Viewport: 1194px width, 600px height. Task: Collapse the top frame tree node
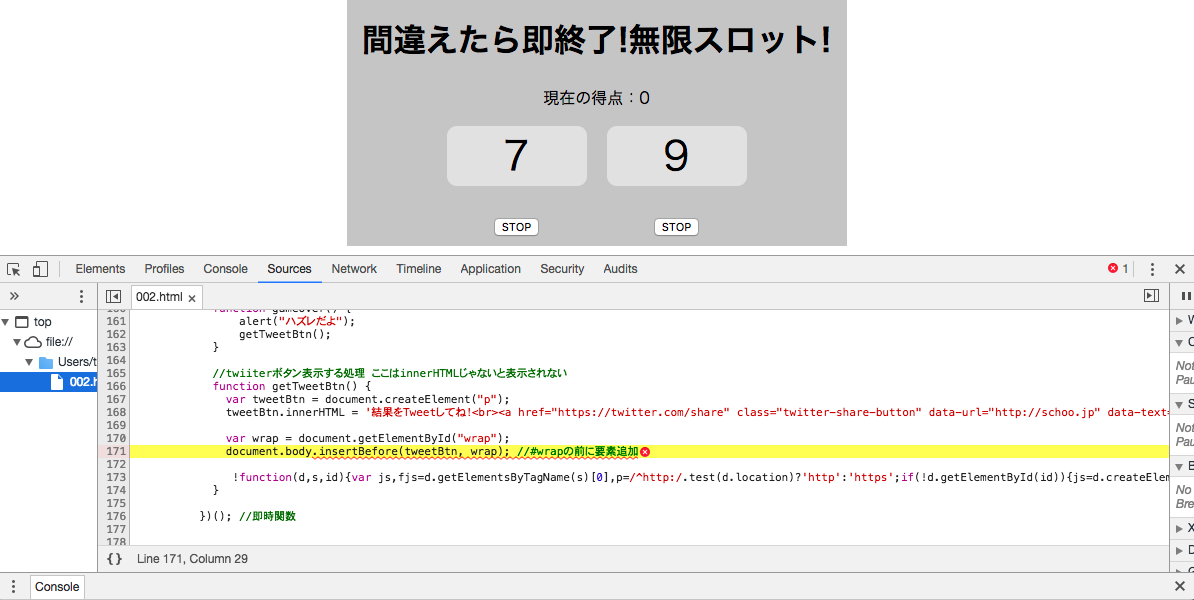(x=6, y=322)
